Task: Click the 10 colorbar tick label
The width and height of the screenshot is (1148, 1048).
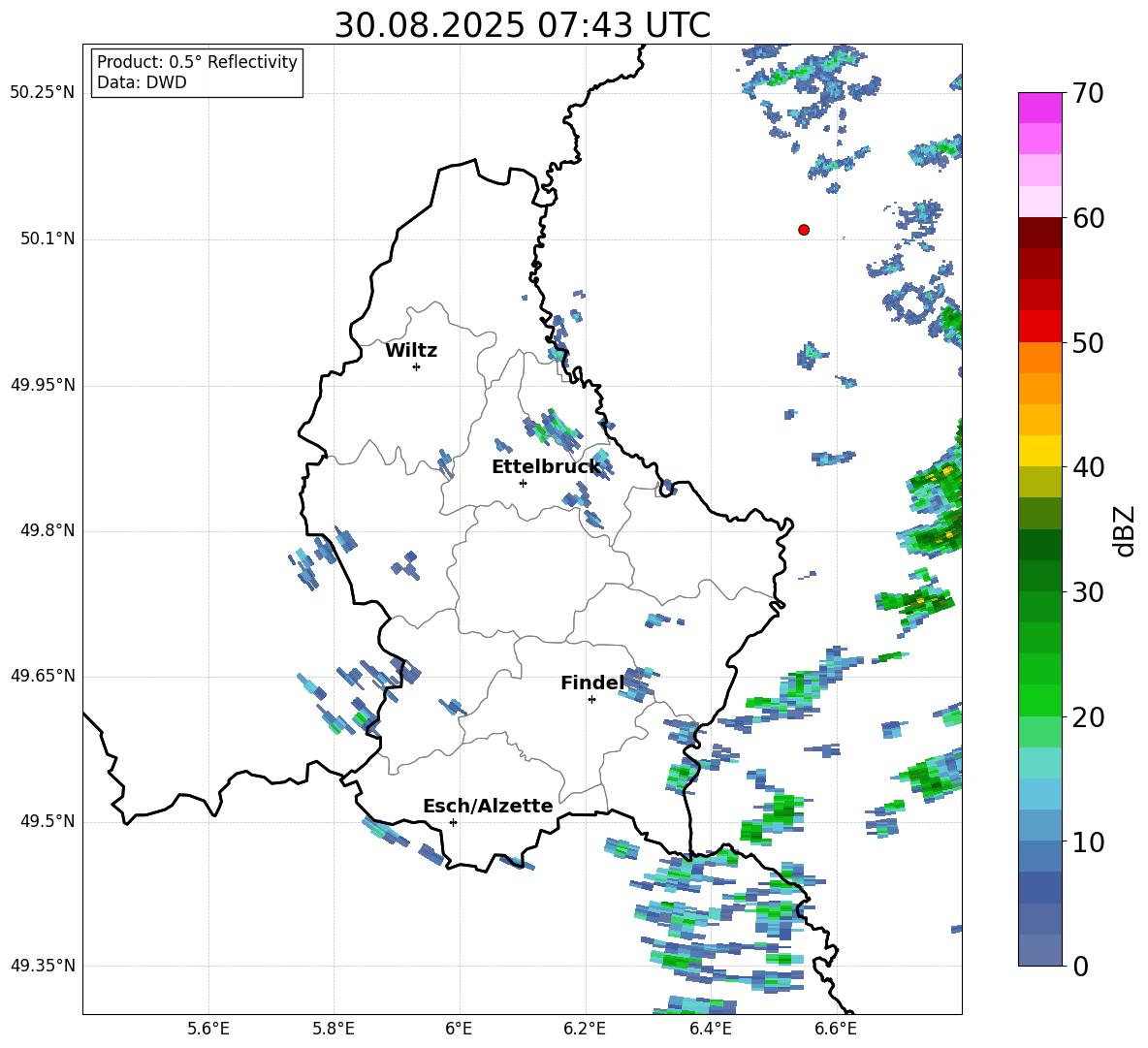Action: click(x=1087, y=842)
